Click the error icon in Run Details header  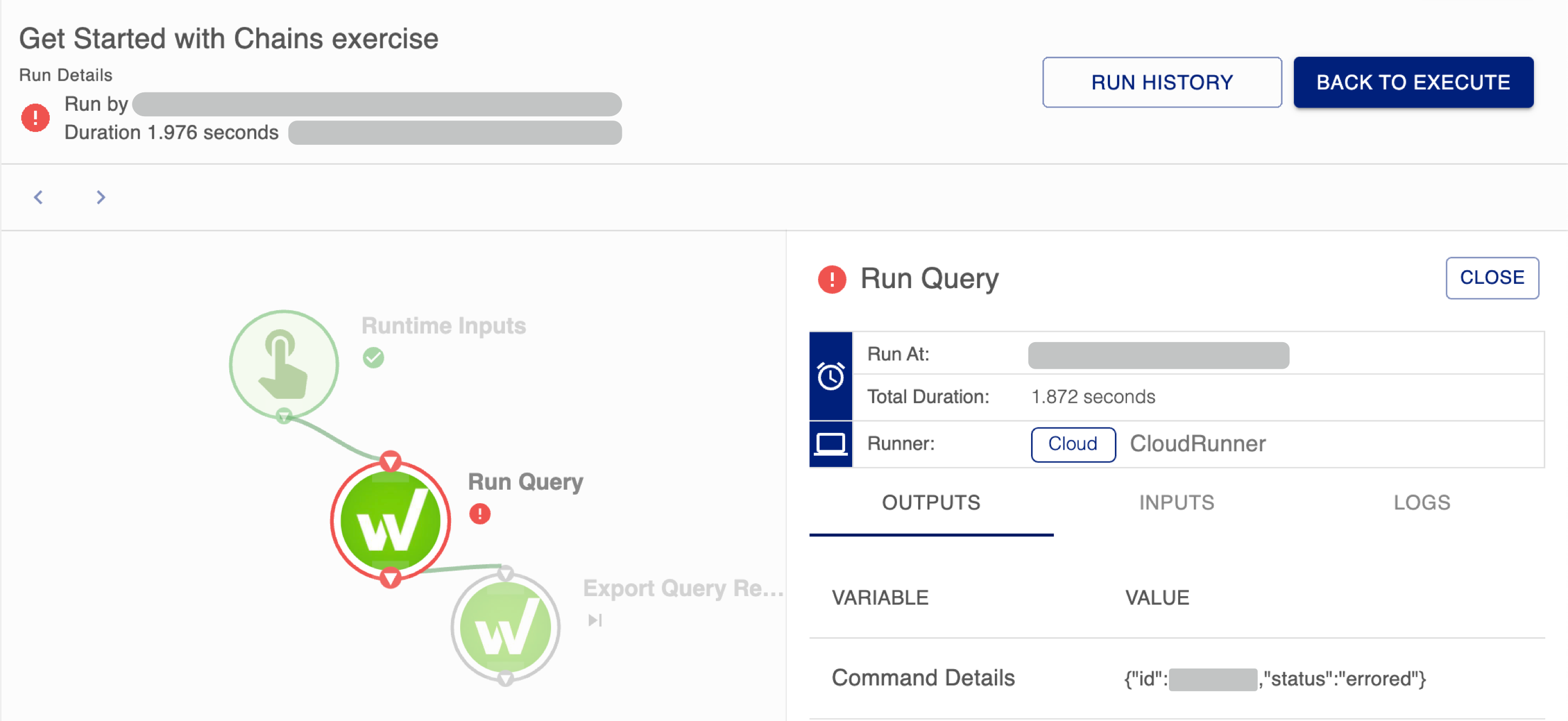[35, 118]
